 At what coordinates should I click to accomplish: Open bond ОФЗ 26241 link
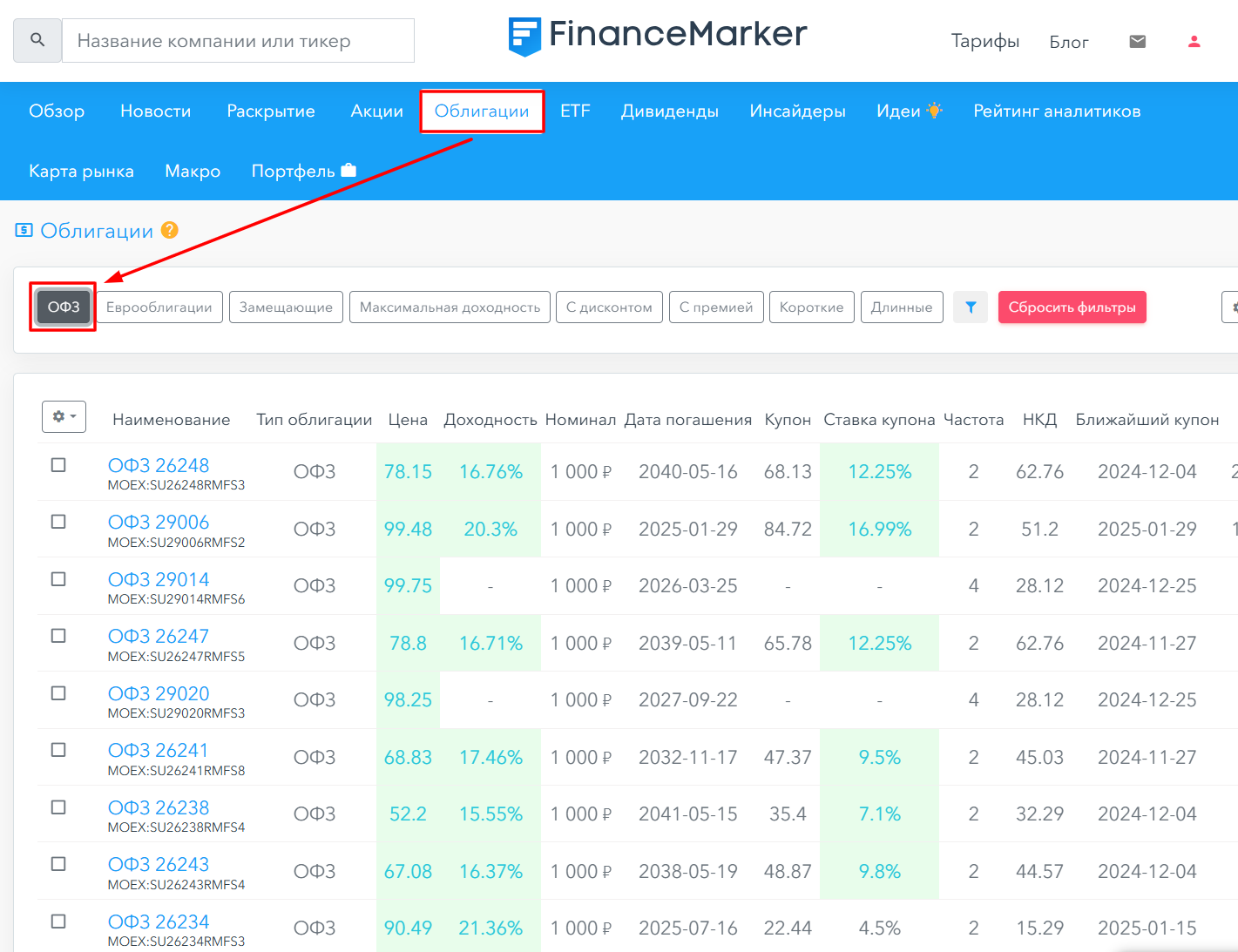159,750
